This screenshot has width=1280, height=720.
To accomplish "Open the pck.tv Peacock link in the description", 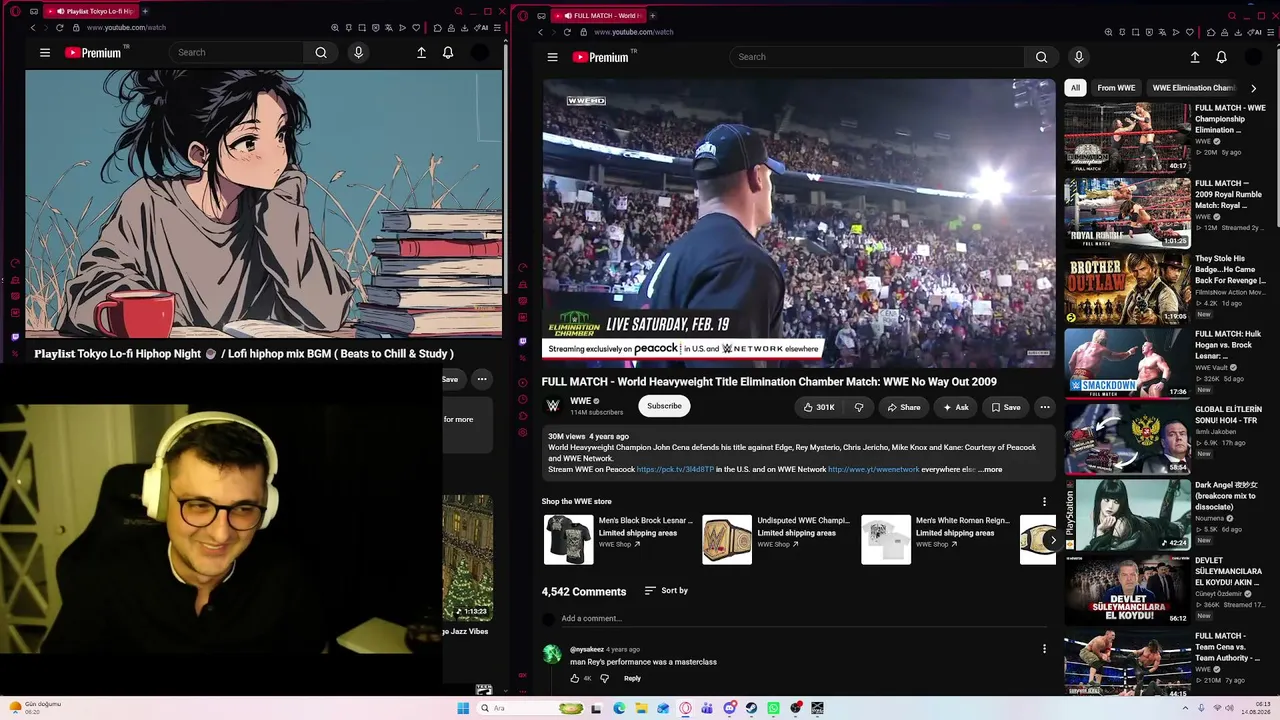I will click(x=675, y=469).
